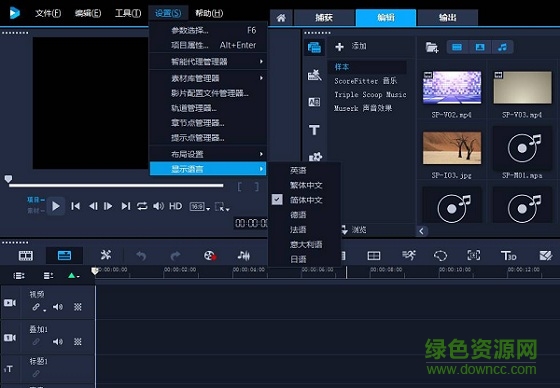Open the Instant Project panel icon

coord(314,75)
